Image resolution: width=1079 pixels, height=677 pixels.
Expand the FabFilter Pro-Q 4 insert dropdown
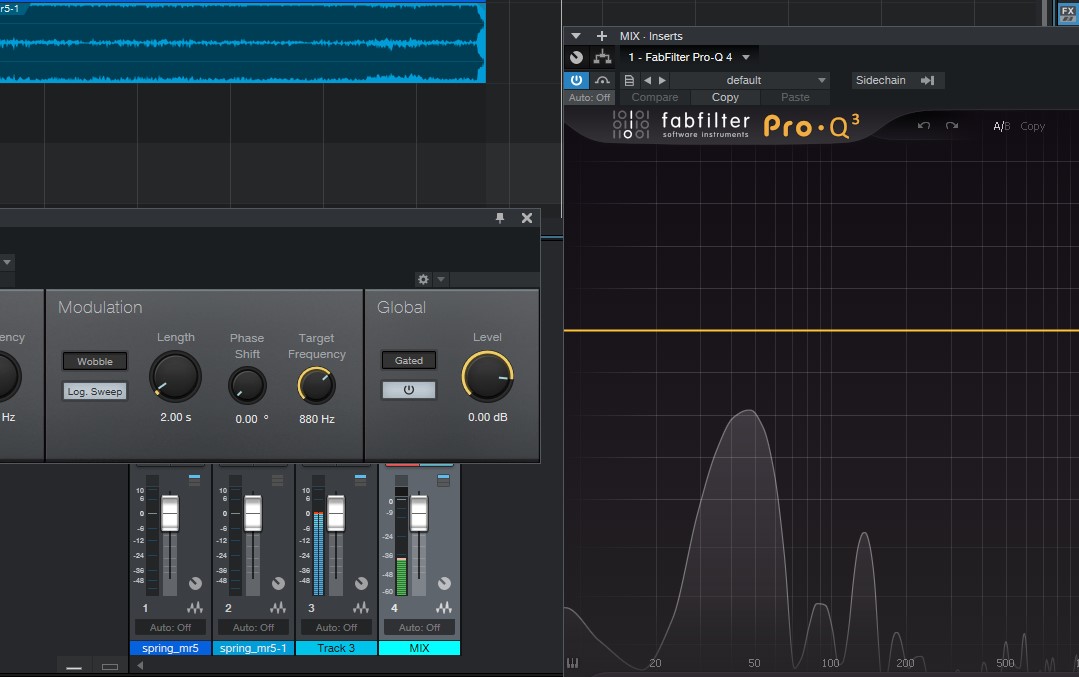point(746,57)
